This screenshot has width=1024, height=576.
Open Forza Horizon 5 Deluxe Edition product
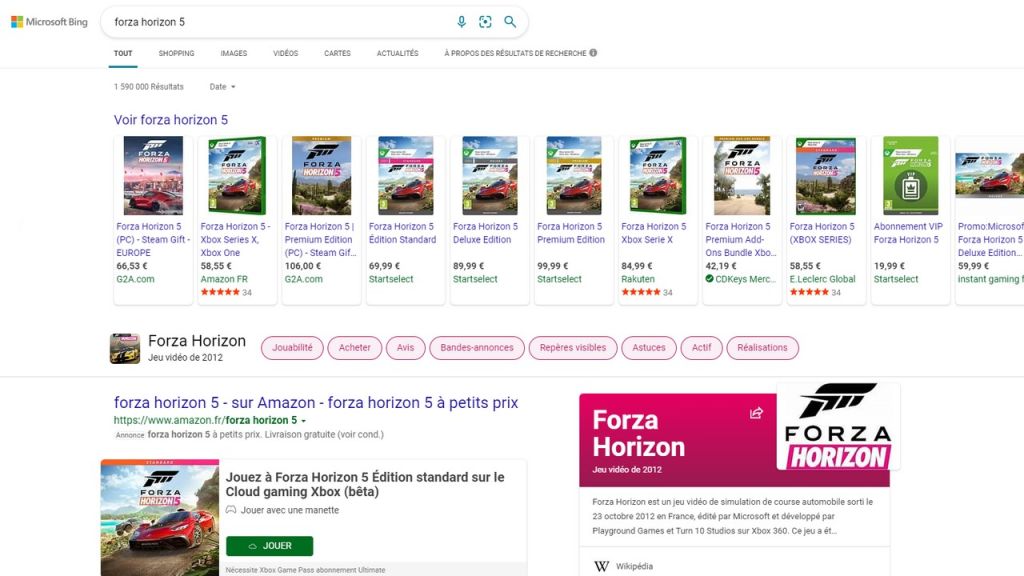tap(485, 233)
